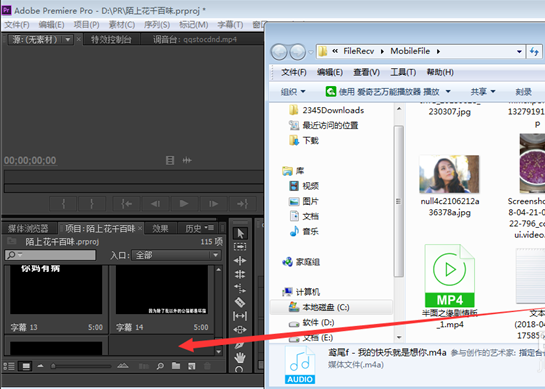Click the project panel search field

click(x=50, y=255)
